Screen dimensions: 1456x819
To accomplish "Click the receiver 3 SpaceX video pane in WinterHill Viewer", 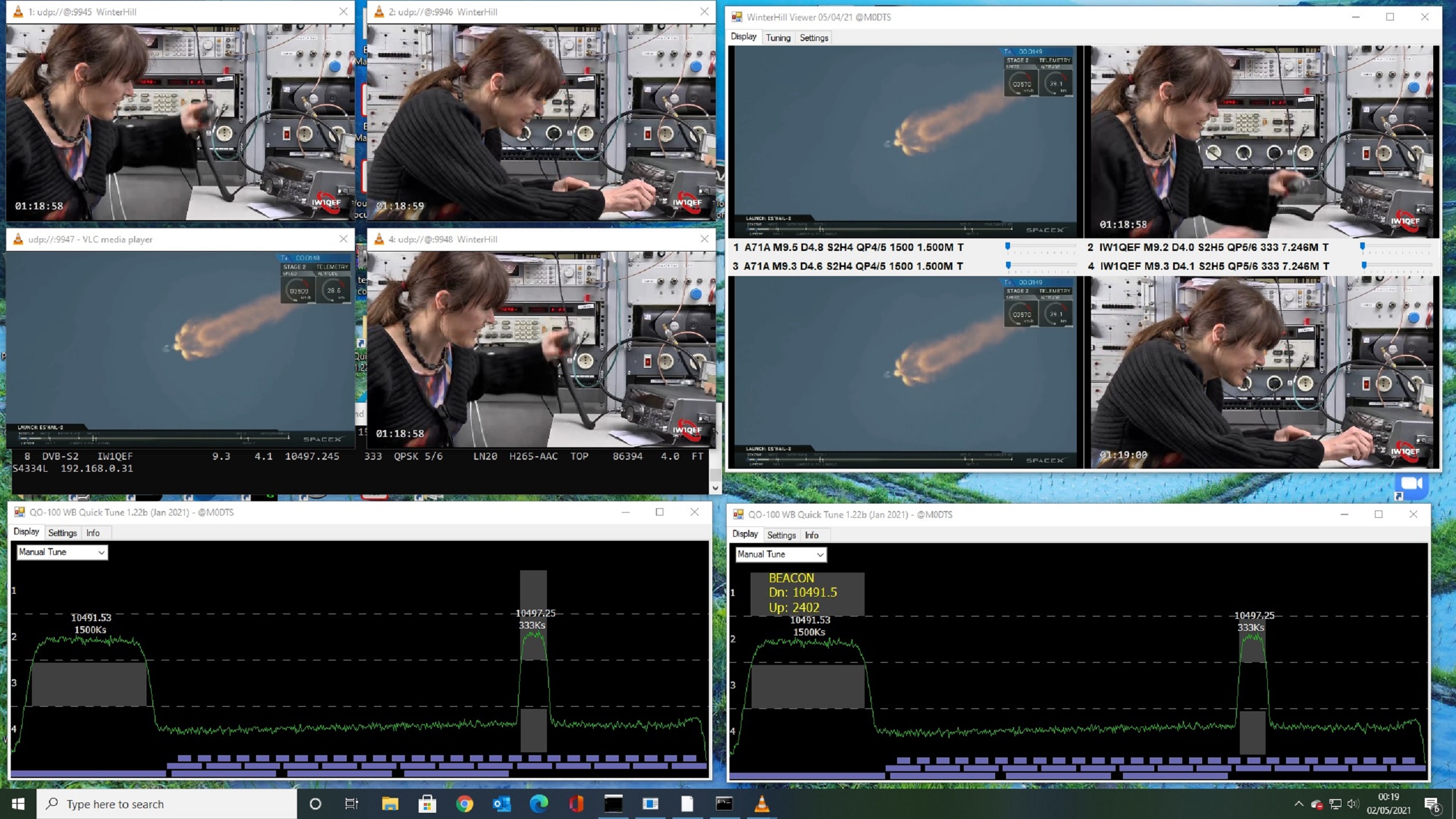I will click(905, 372).
